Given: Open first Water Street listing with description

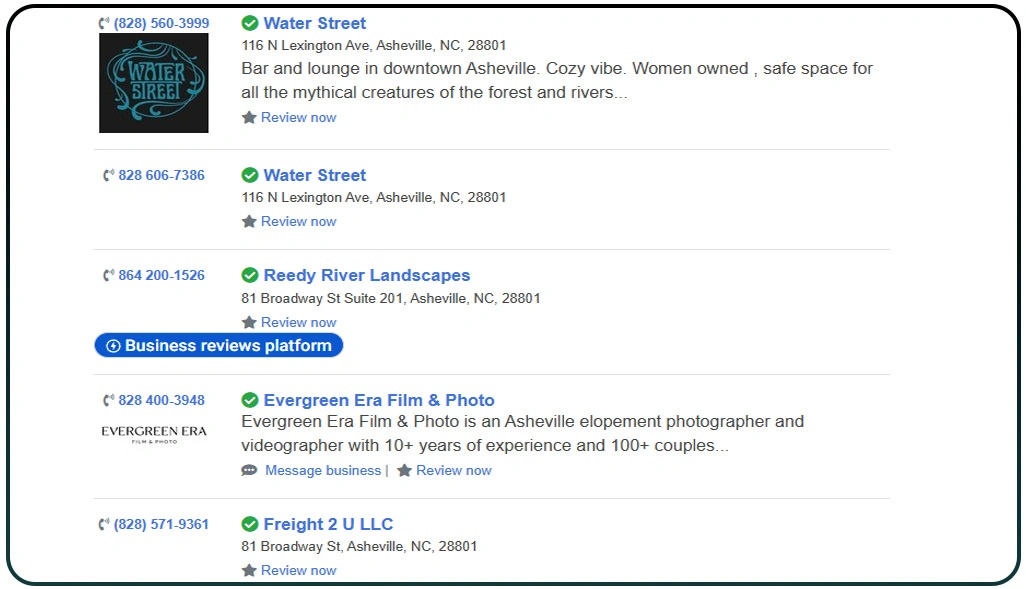Looking at the screenshot, I should click(x=314, y=24).
